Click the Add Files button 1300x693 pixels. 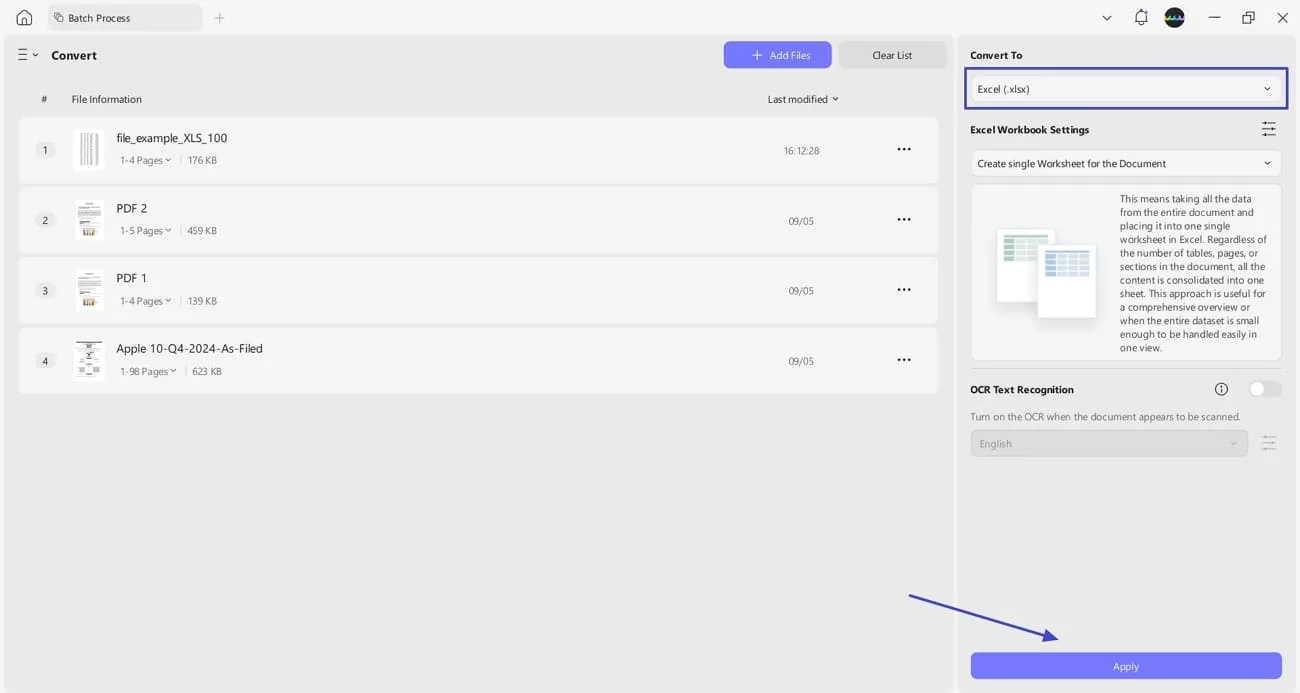tap(777, 55)
